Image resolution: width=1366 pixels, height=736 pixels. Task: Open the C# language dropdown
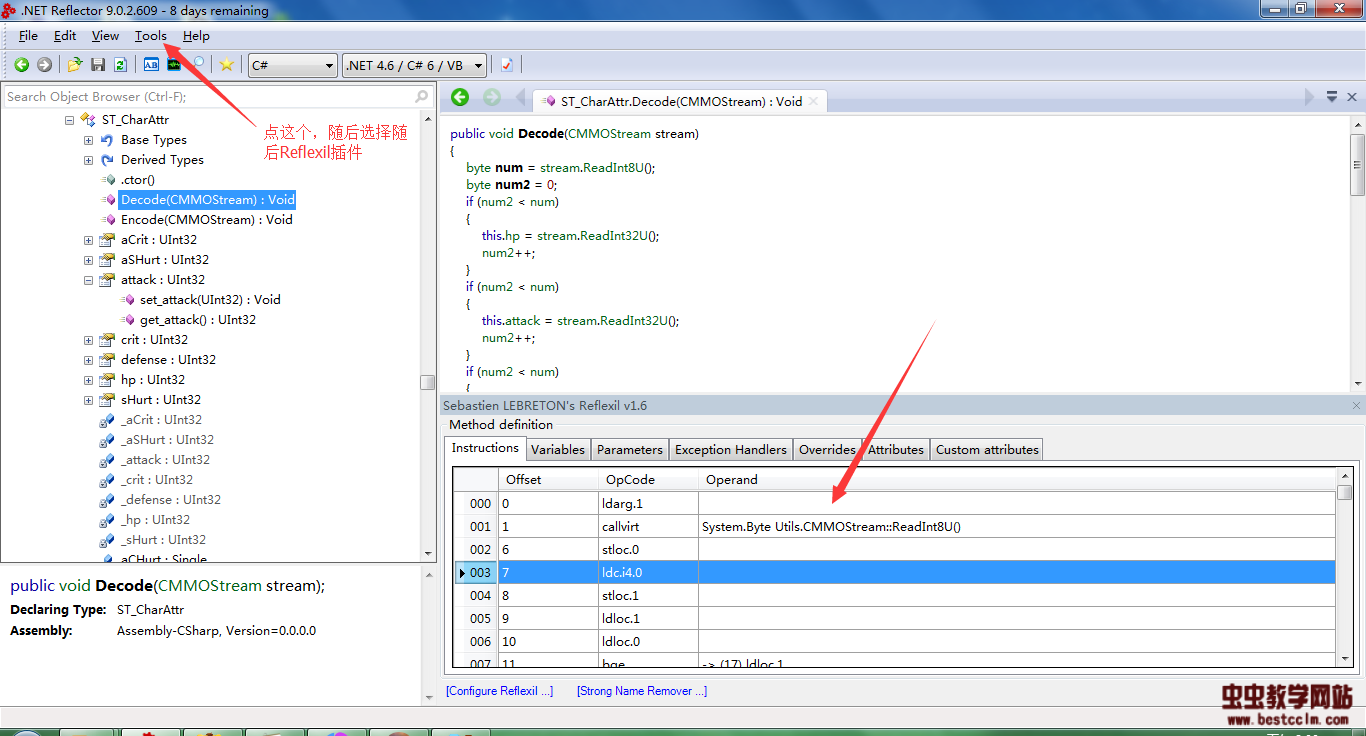click(x=293, y=65)
